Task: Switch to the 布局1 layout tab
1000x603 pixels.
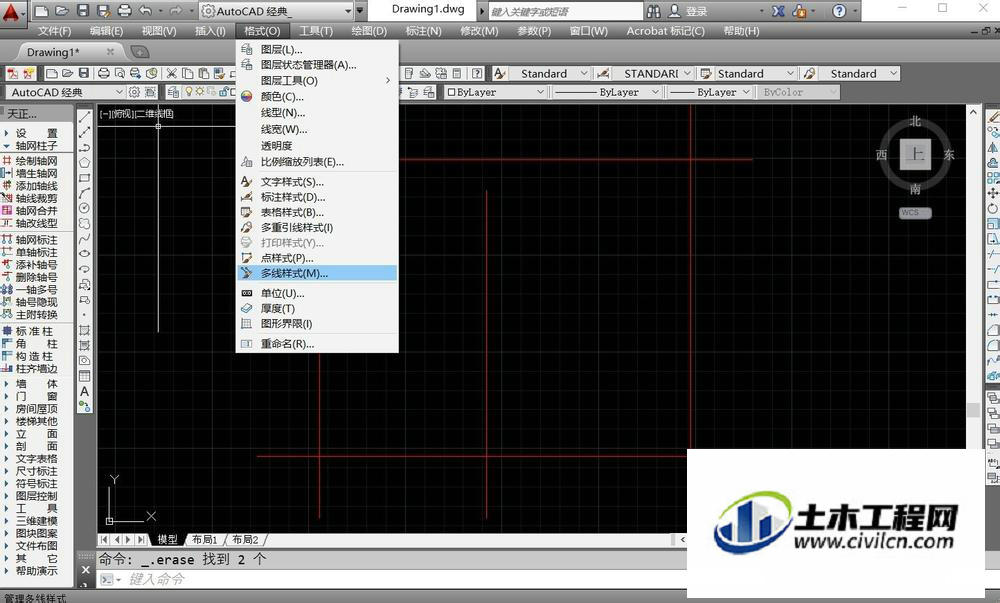Action: 204,539
